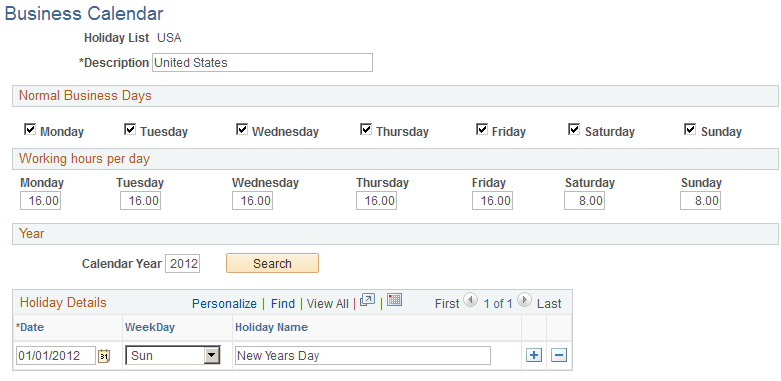Edit Saturday working hours field
The width and height of the screenshot is (781, 381).
(585, 201)
